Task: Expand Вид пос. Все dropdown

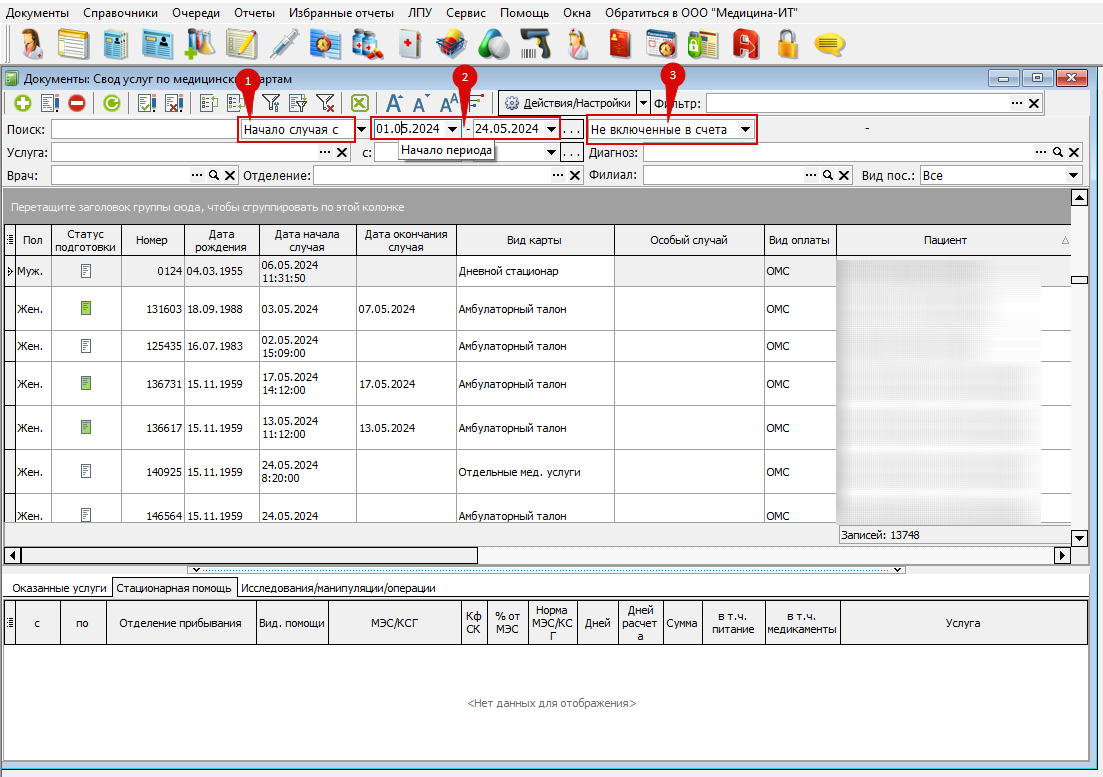Action: 1073,176
